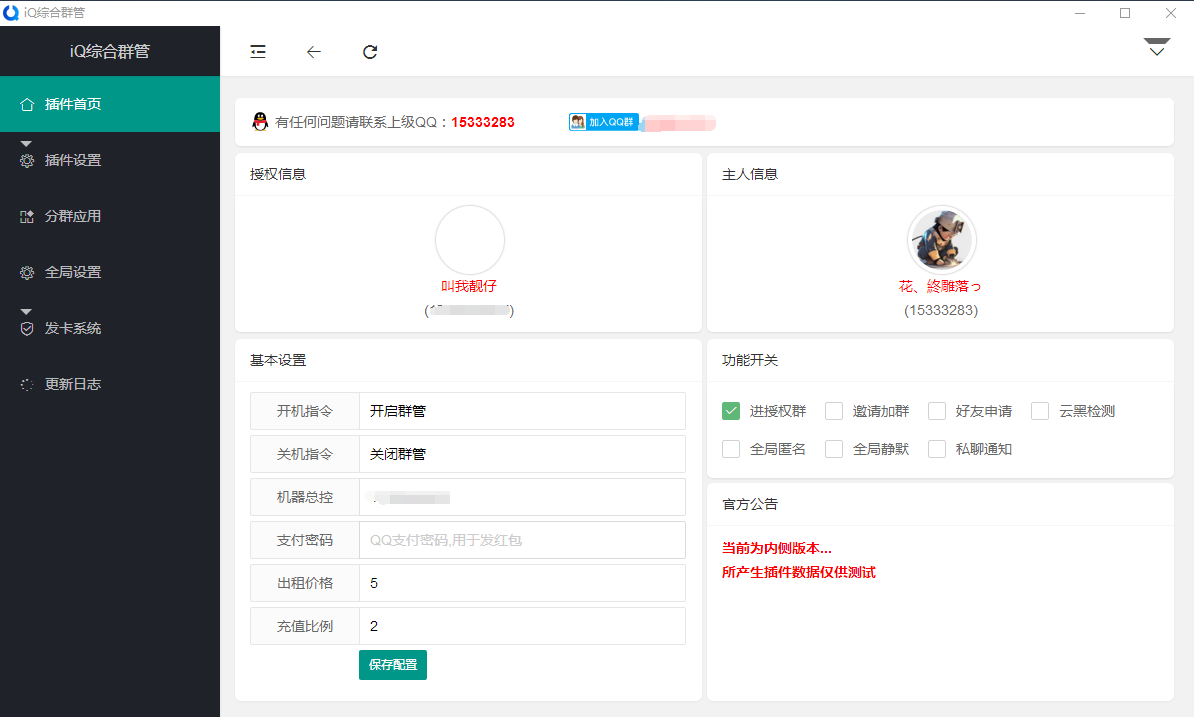Click the 关机指令 input field
Image resolution: width=1194 pixels, height=717 pixels.
pyautogui.click(x=522, y=454)
